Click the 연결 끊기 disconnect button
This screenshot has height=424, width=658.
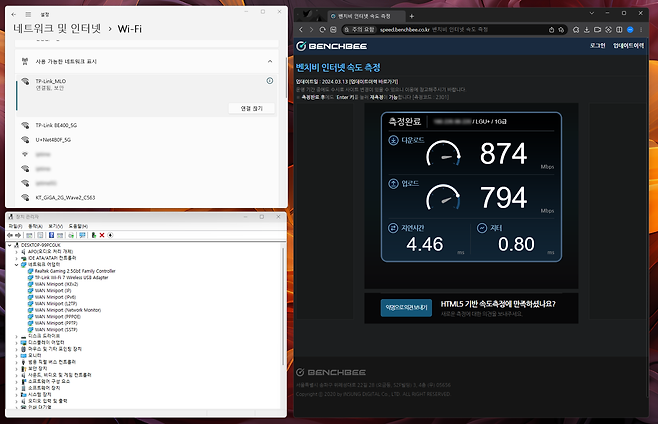(251, 108)
